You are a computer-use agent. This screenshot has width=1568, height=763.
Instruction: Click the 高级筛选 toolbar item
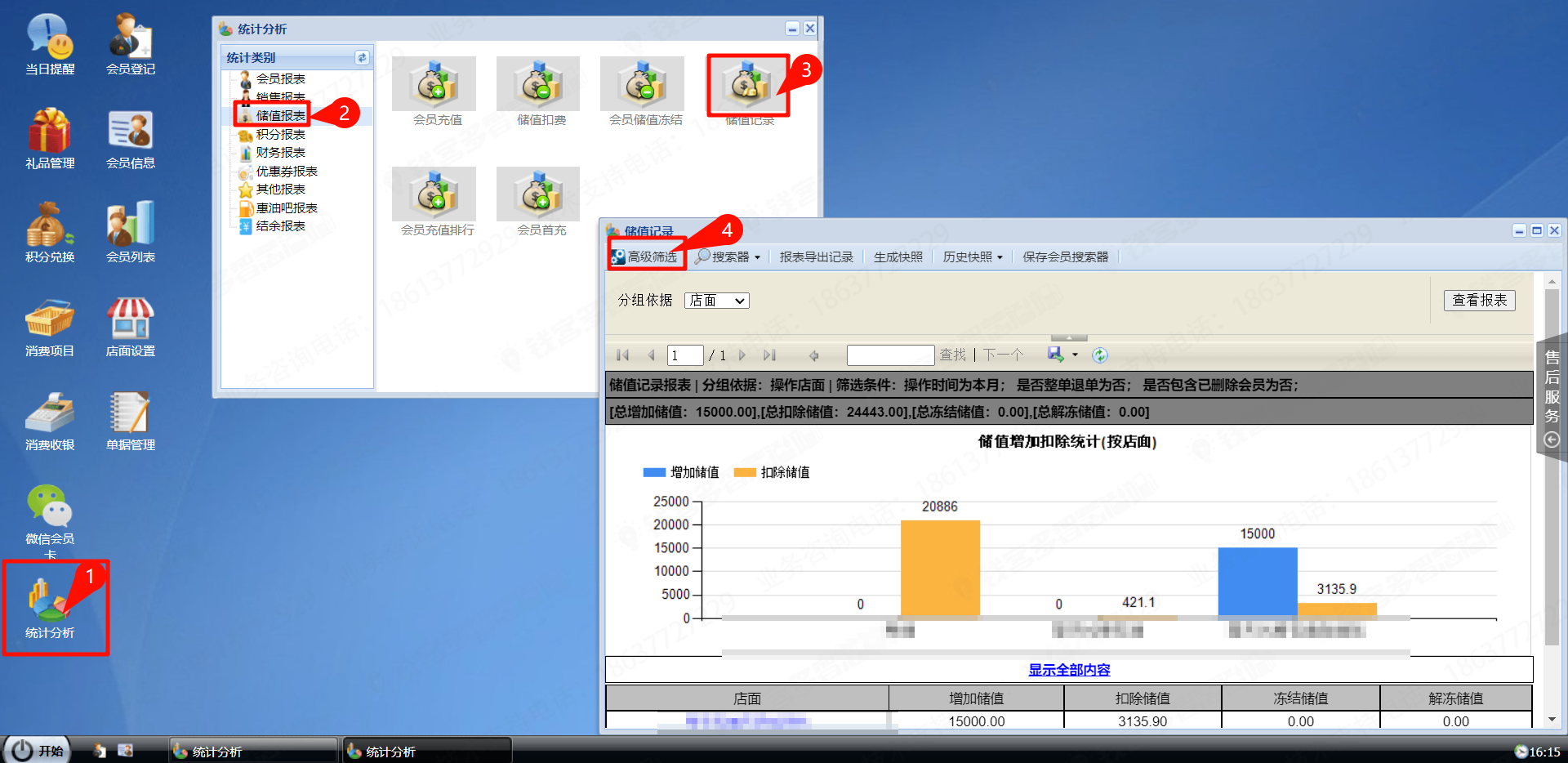point(645,257)
